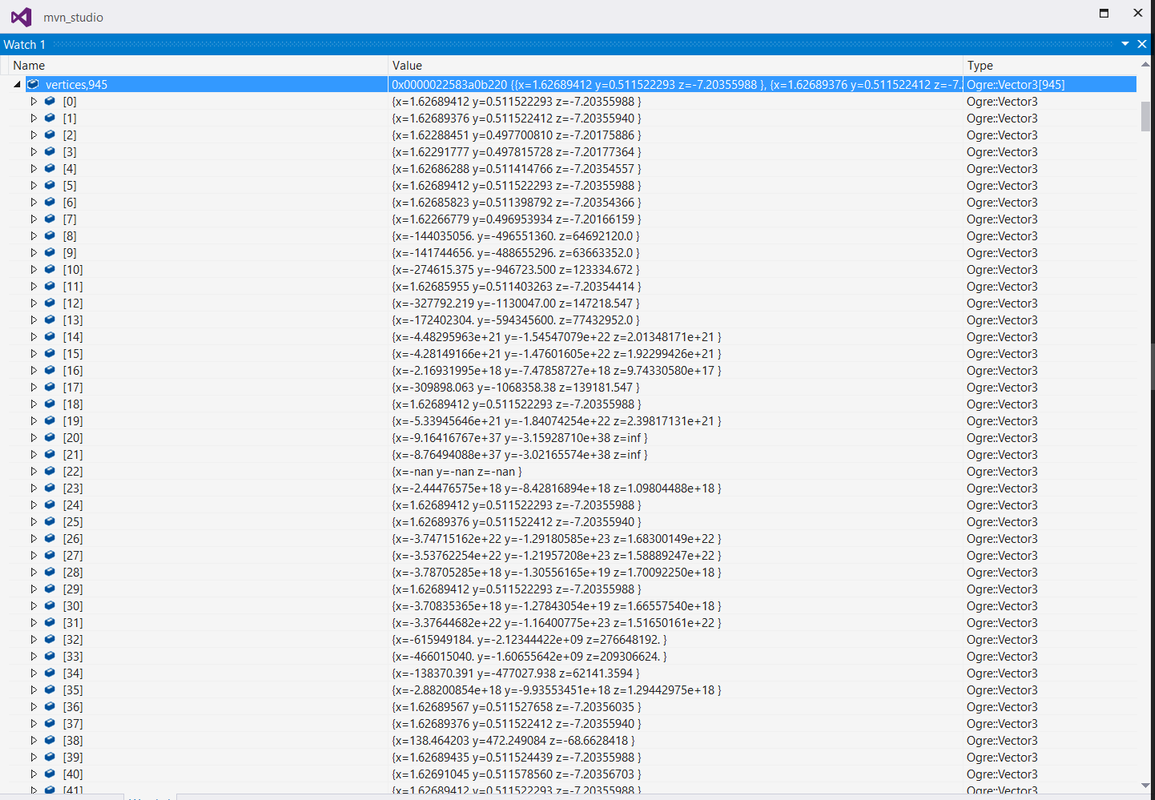
Task: Select the name cell [37]
Action: pos(73,723)
